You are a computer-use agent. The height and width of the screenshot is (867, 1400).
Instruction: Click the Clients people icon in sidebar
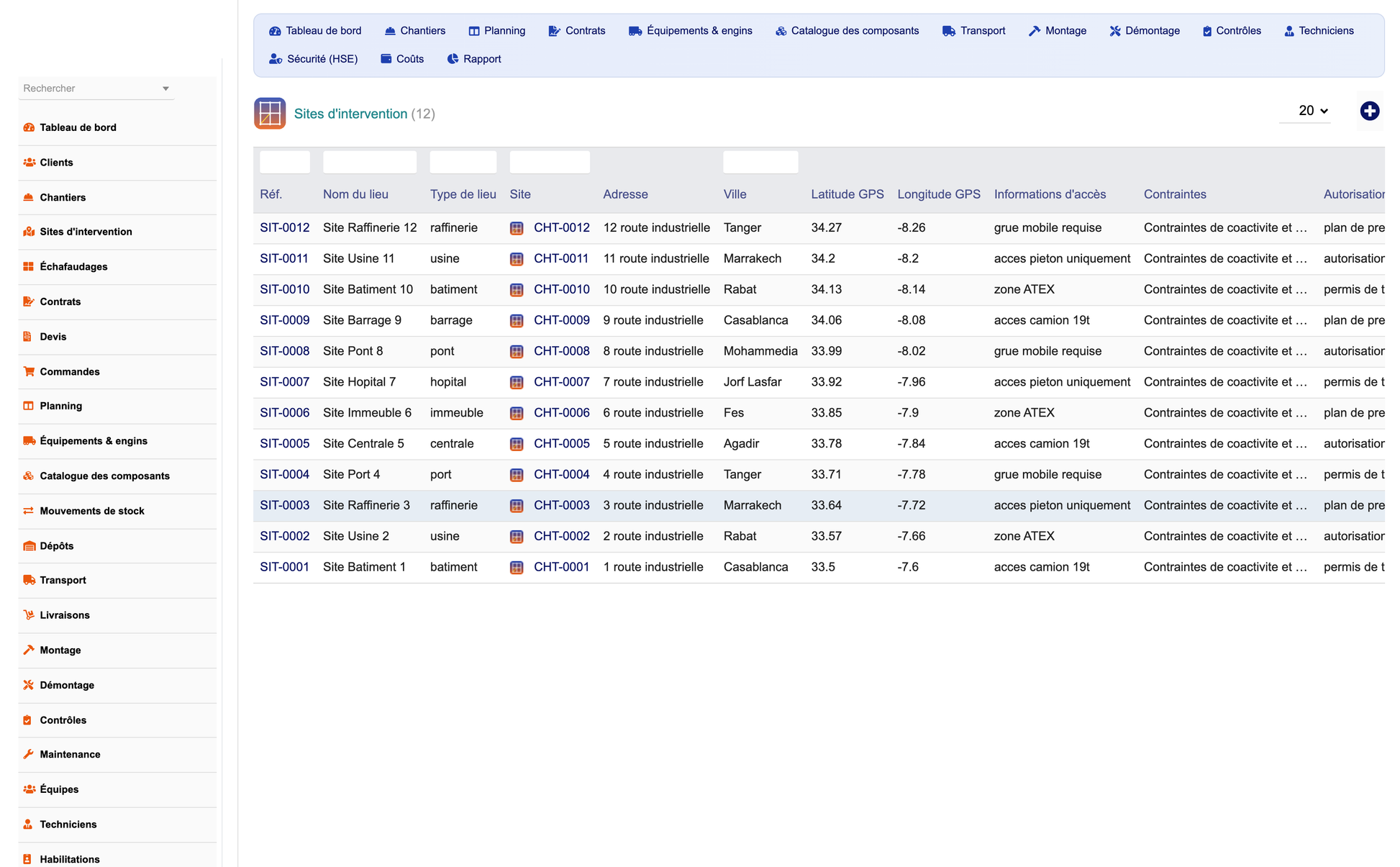(x=29, y=163)
